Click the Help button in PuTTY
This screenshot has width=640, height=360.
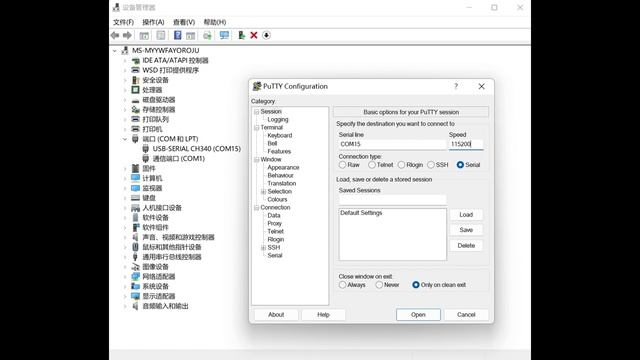[x=323, y=315]
